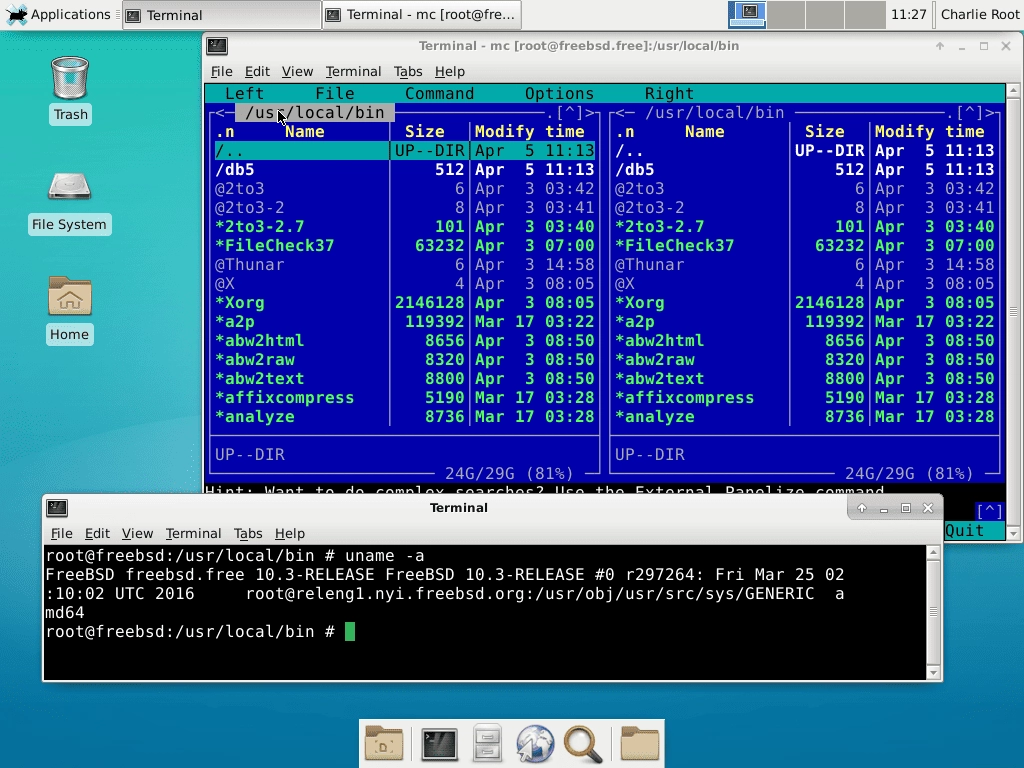Open Help menu in mc Terminal window
1024x768 pixels.
(x=450, y=71)
